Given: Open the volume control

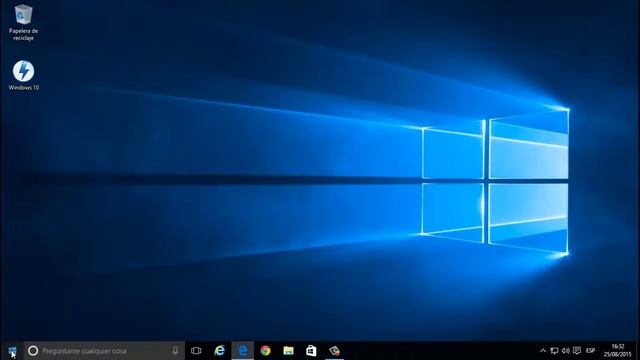Looking at the screenshot, I should point(565,351).
